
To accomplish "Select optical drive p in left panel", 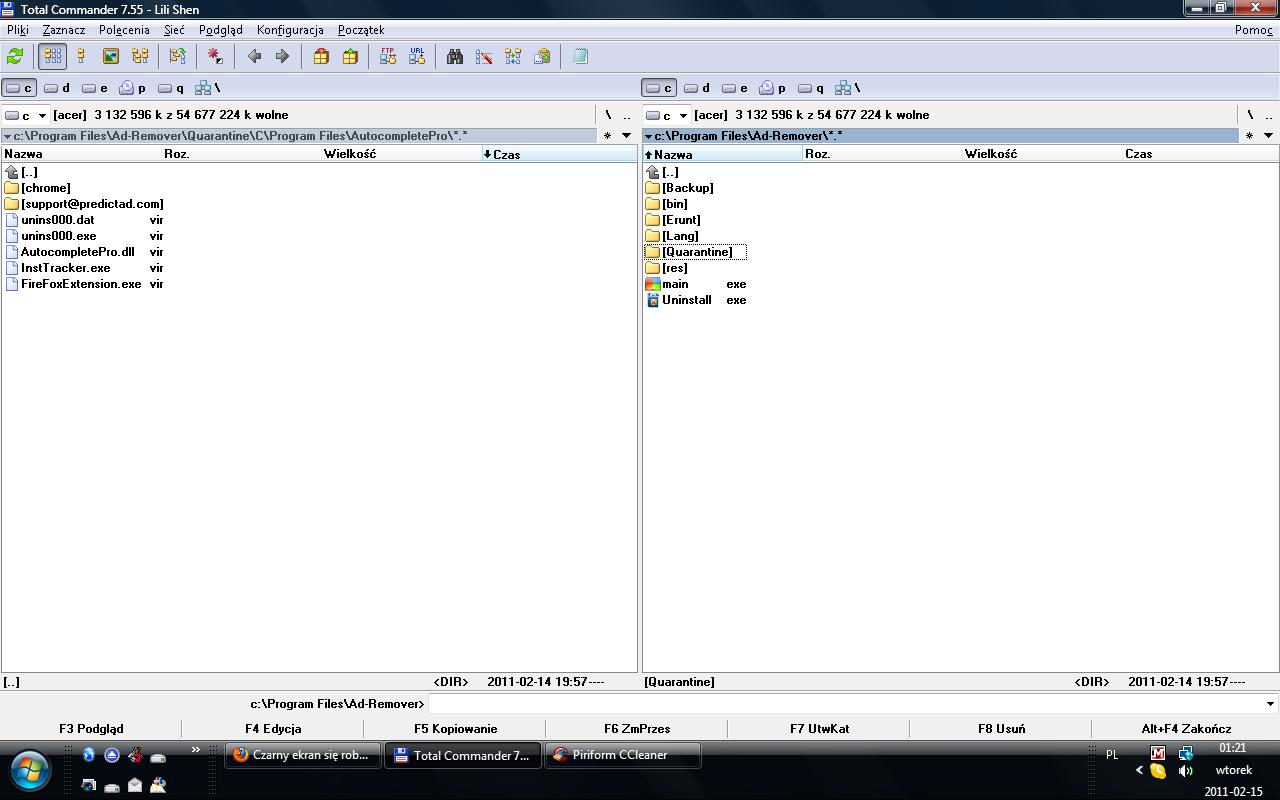I will click(x=133, y=88).
